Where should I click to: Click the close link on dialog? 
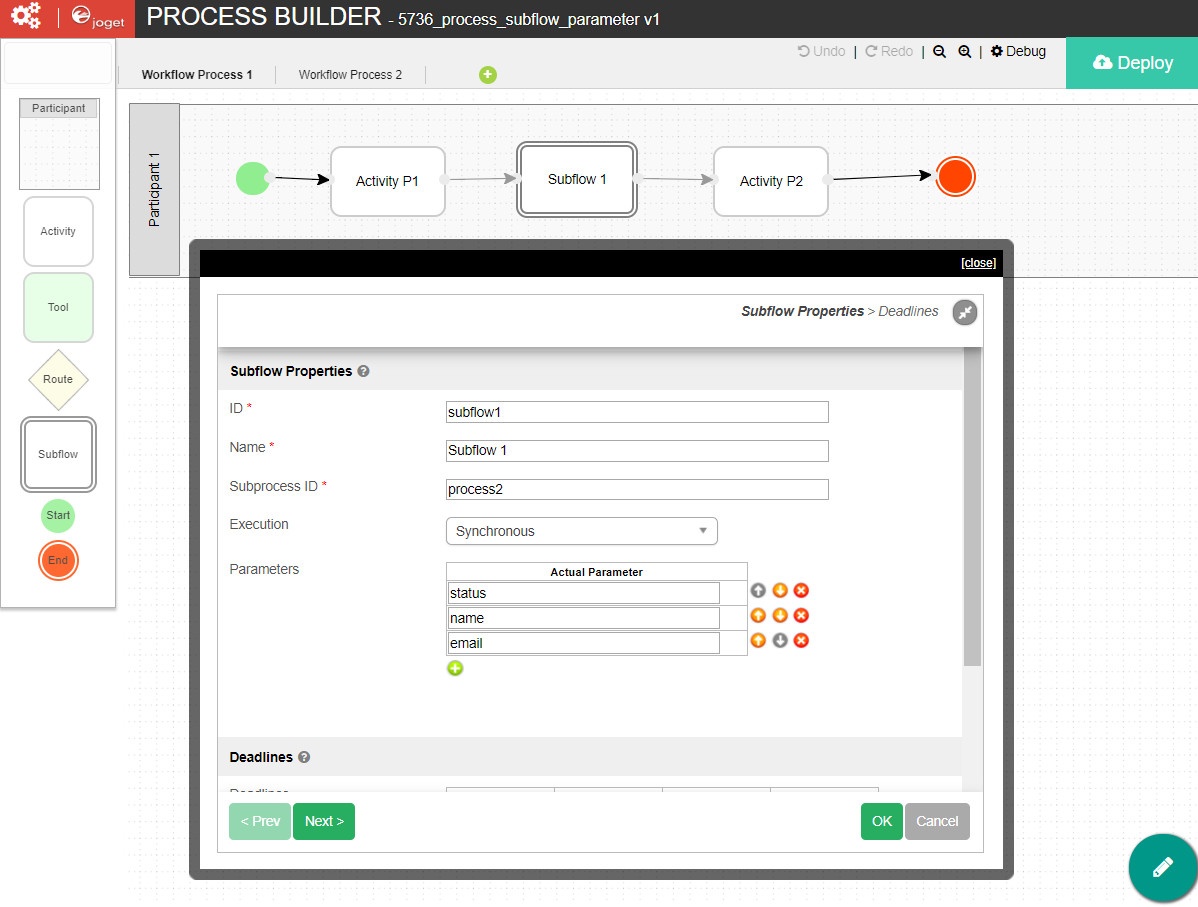pyautogui.click(x=978, y=263)
